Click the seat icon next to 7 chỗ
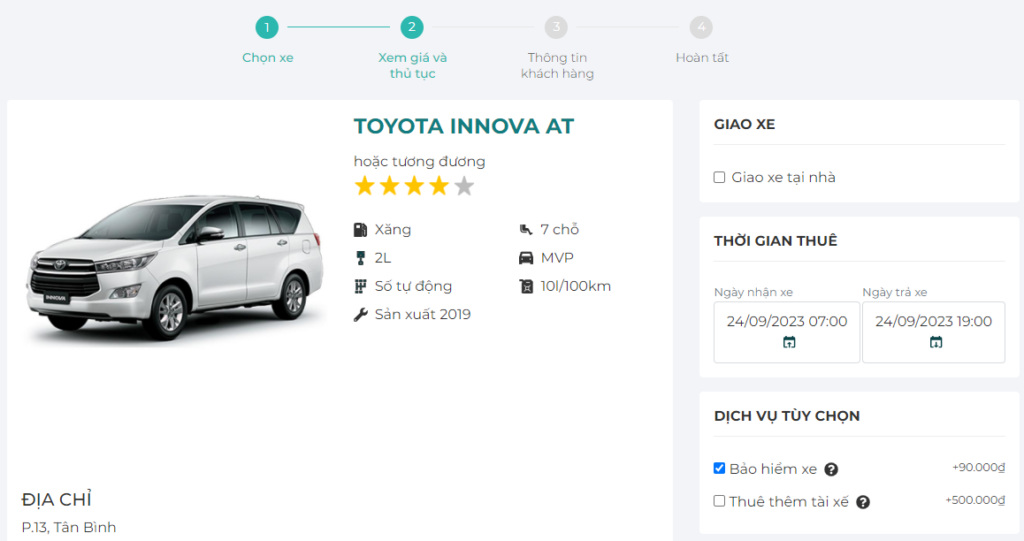 [x=526, y=230]
